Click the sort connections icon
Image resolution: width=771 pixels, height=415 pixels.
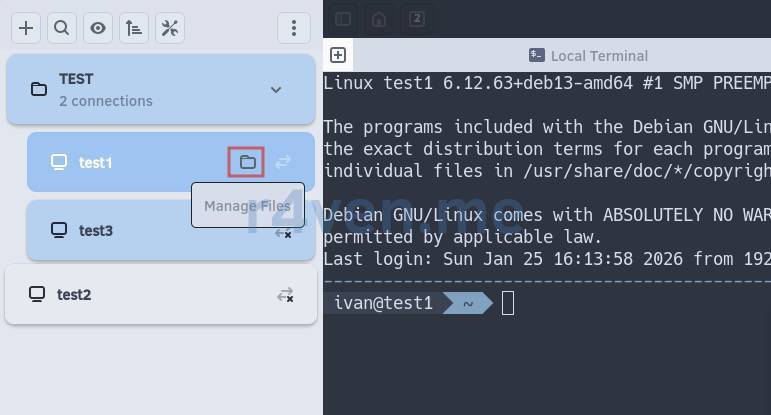pyautogui.click(x=134, y=28)
